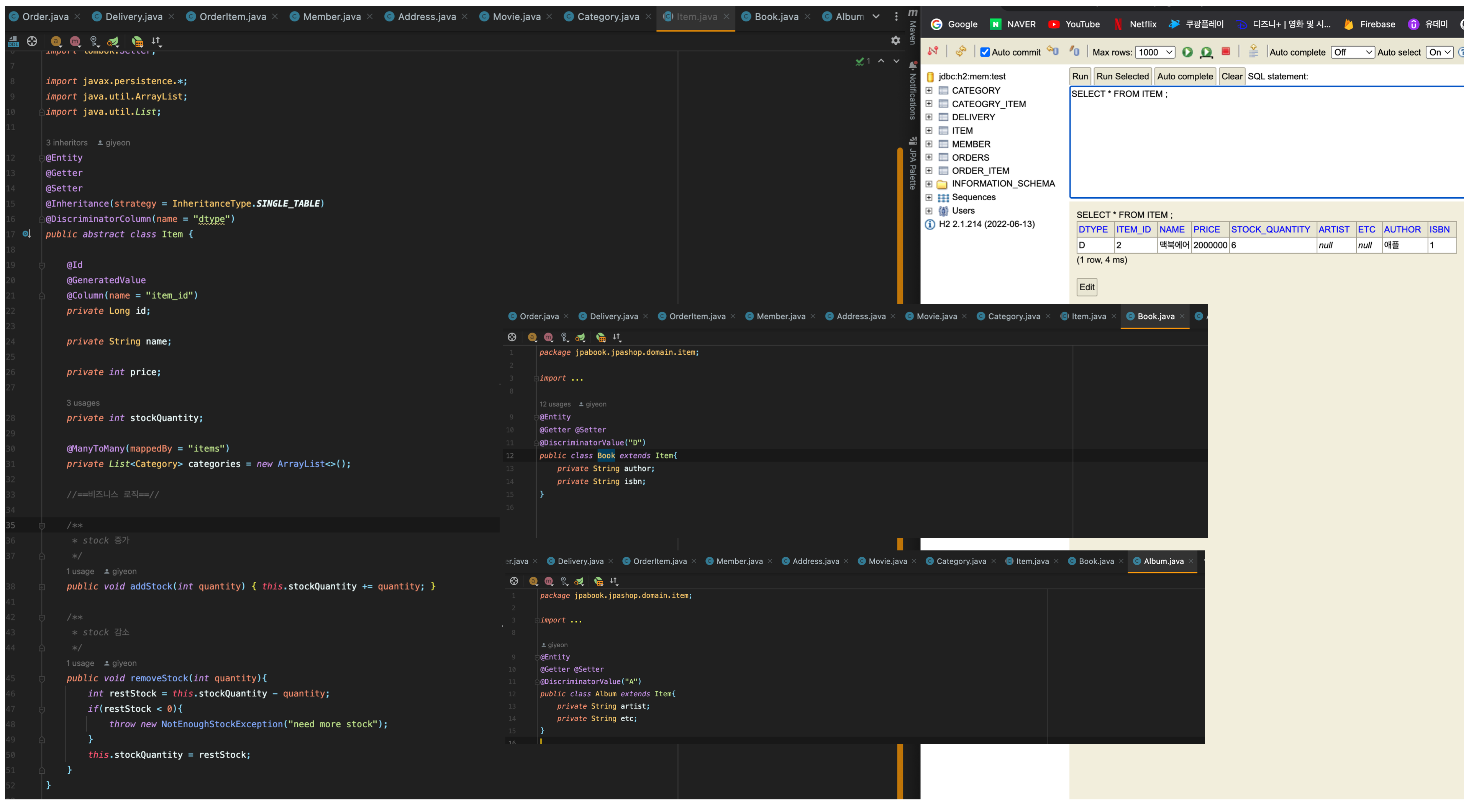Switch to the Category.java tab in main editor
This screenshot has width=1479, height=812.
pos(607,16)
